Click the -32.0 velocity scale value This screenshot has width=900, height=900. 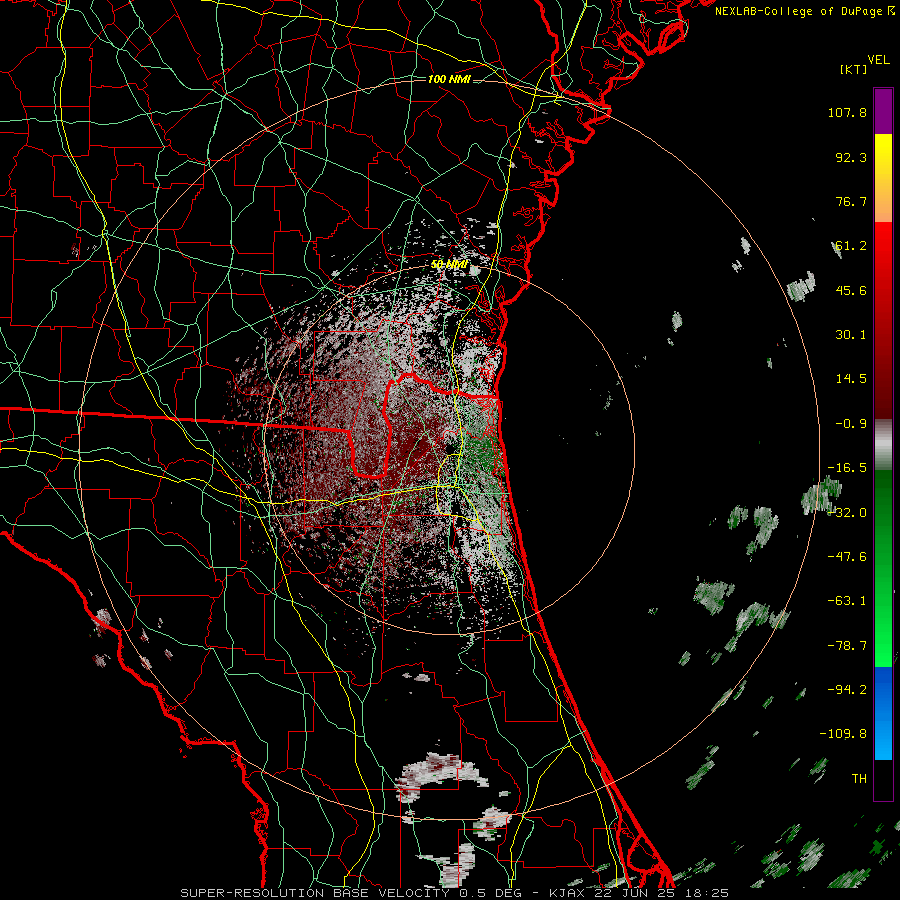tap(847, 513)
